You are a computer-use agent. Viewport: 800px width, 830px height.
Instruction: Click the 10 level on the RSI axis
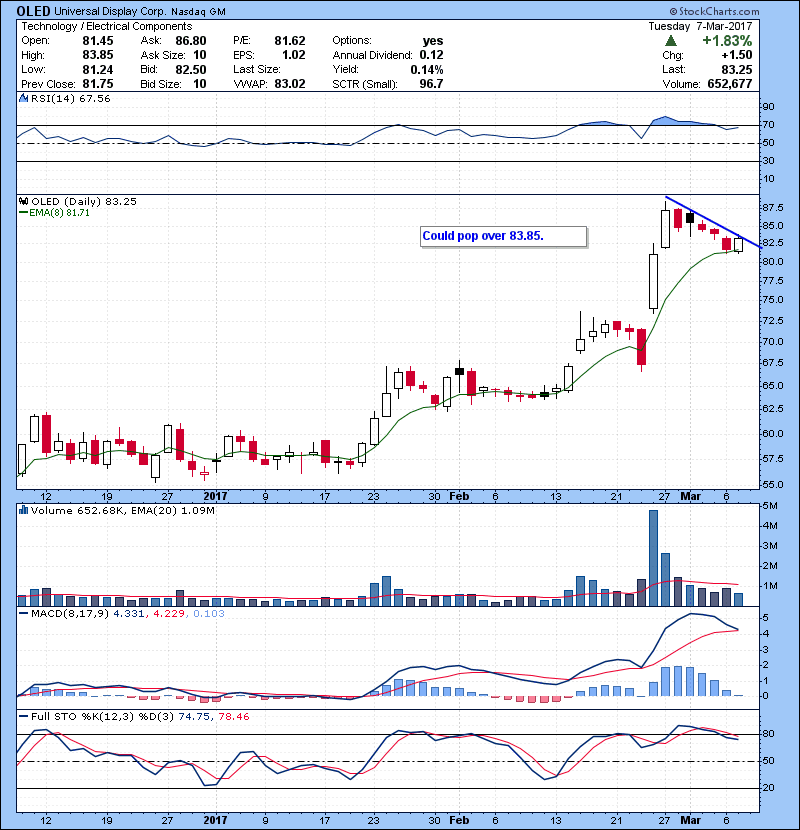click(769, 179)
